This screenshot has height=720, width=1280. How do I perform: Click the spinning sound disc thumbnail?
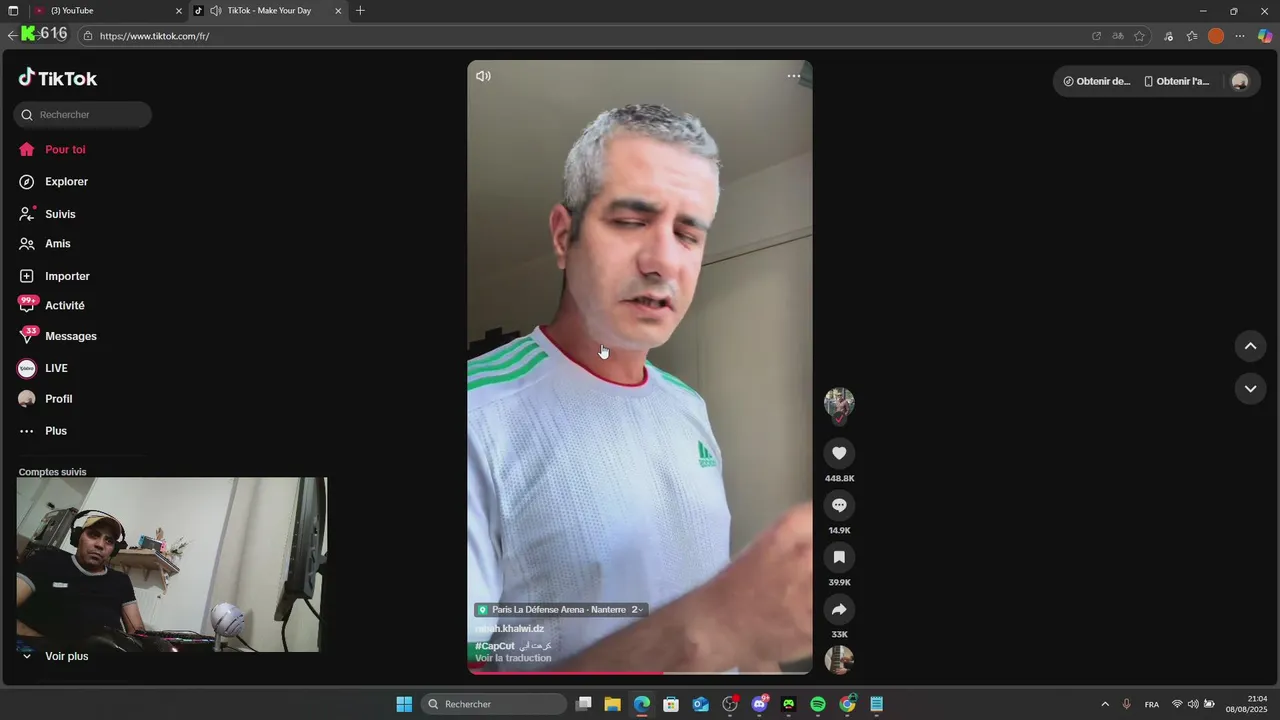click(x=839, y=660)
